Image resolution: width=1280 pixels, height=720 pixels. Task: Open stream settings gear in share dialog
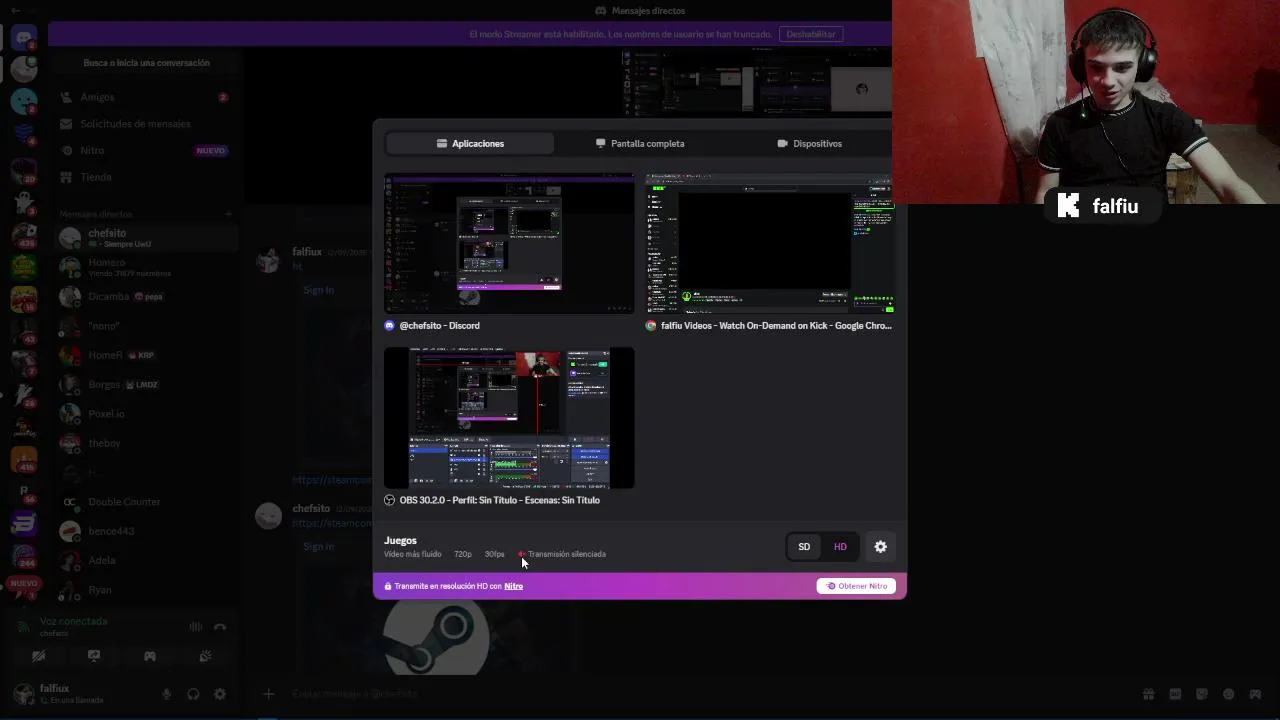(881, 547)
